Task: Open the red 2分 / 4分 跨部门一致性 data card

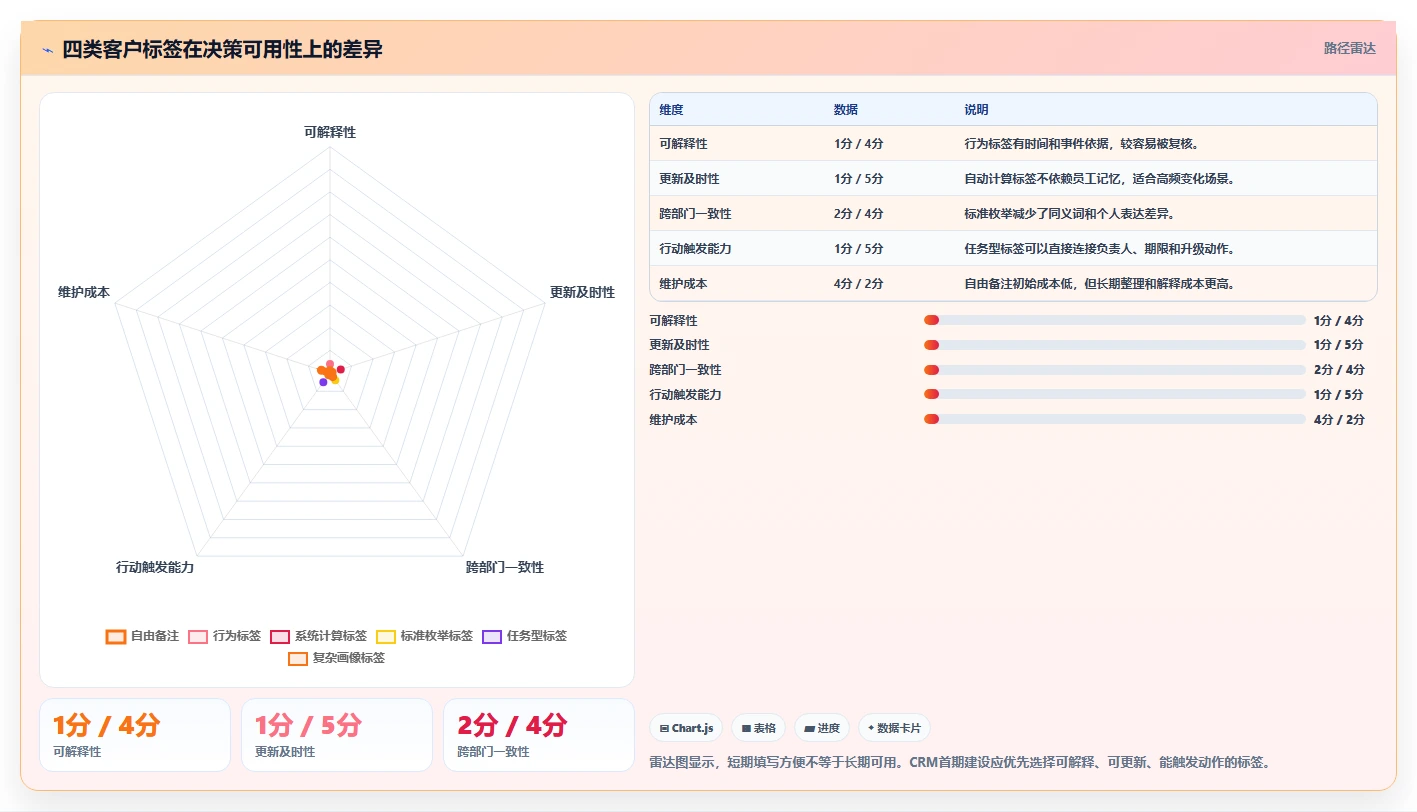Action: coord(539,735)
